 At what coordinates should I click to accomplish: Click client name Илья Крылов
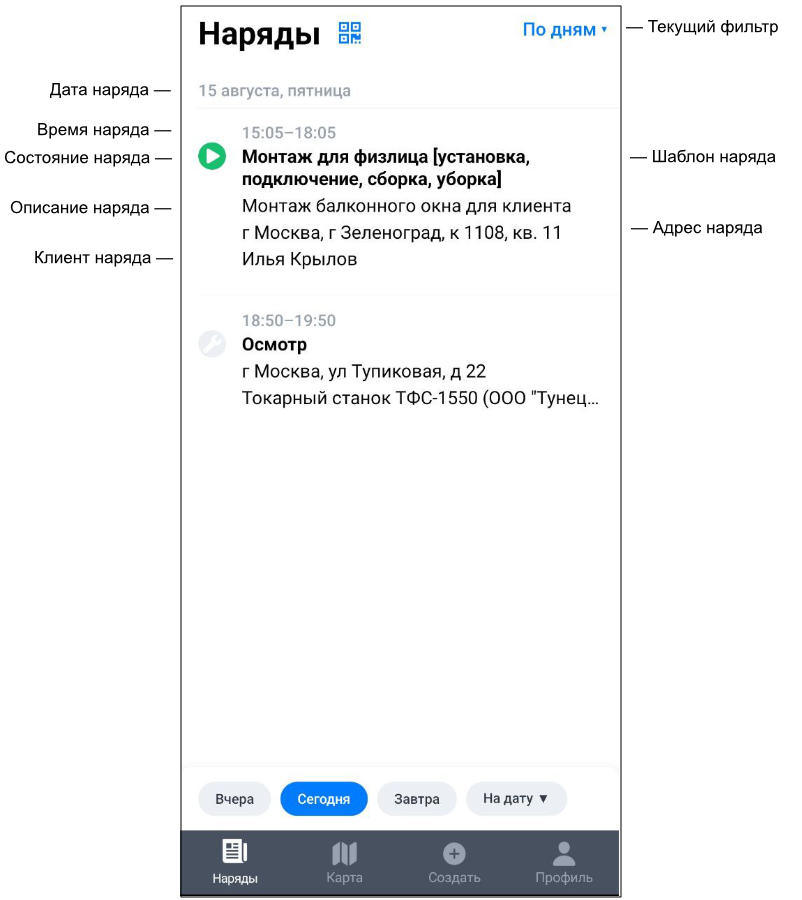[x=299, y=259]
